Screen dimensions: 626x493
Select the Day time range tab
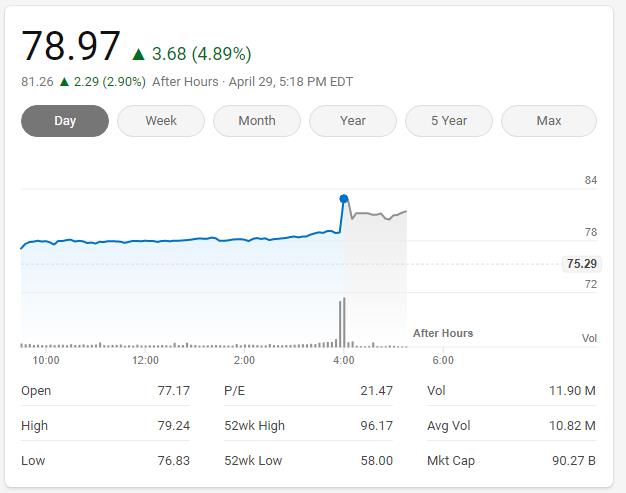point(65,121)
